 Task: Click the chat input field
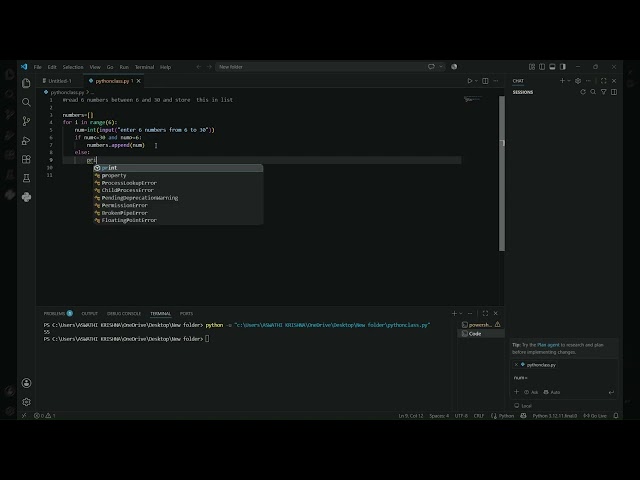click(x=564, y=378)
